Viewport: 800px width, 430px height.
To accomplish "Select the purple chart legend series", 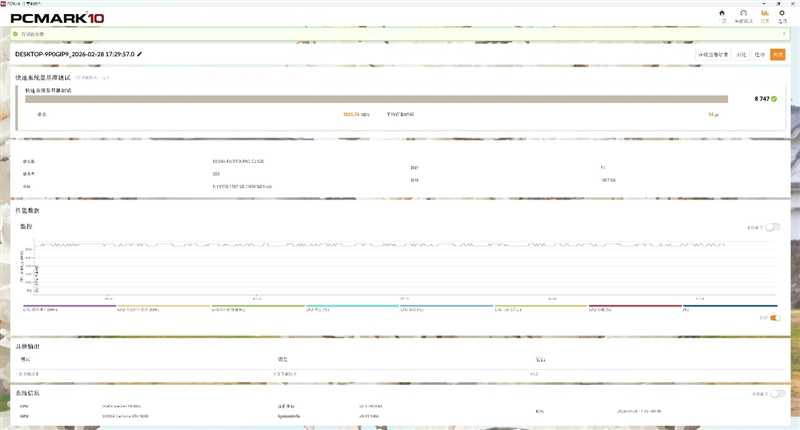I will pyautogui.click(x=69, y=308).
